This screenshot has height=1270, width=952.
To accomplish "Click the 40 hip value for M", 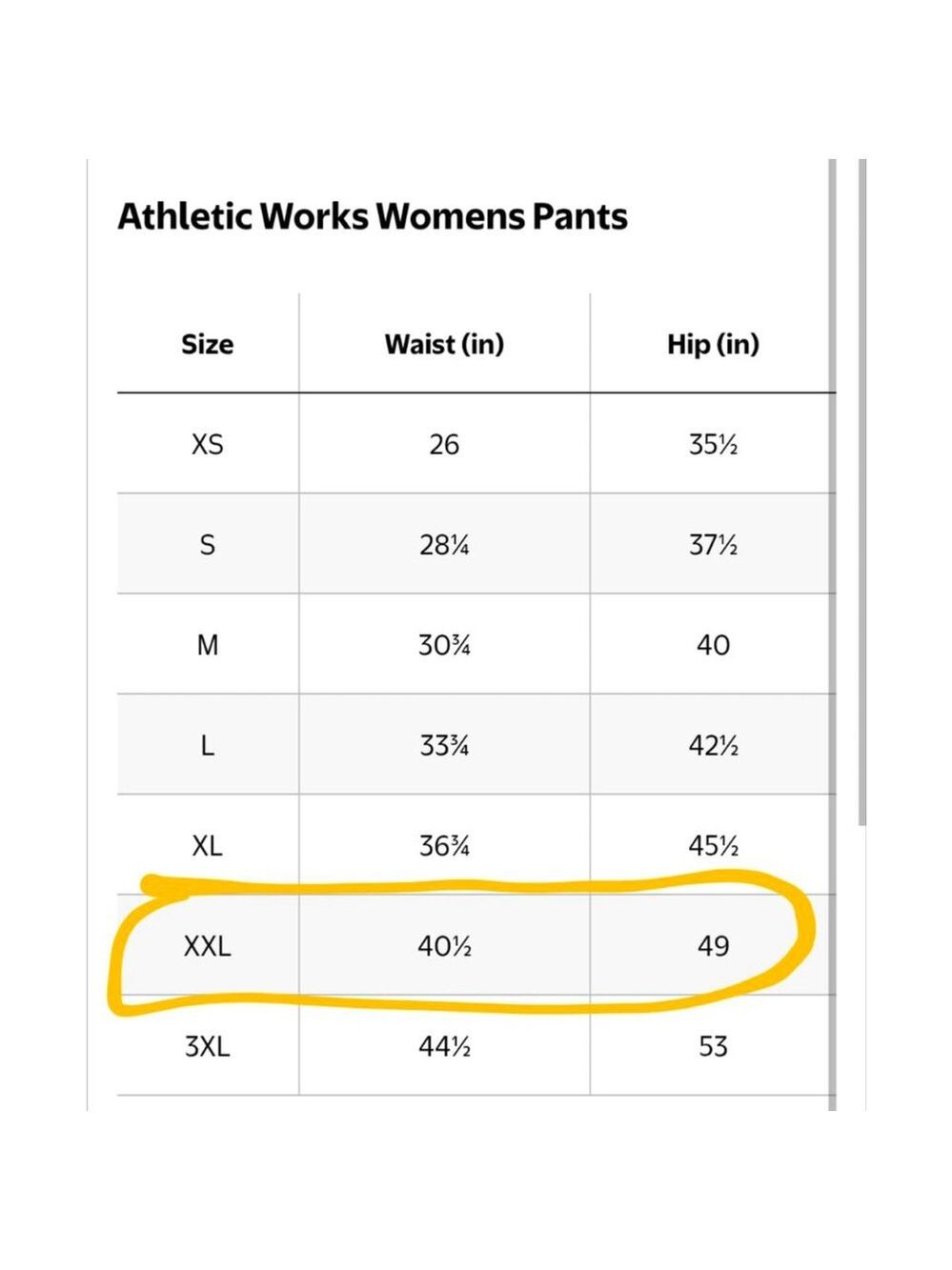I will click(713, 645).
